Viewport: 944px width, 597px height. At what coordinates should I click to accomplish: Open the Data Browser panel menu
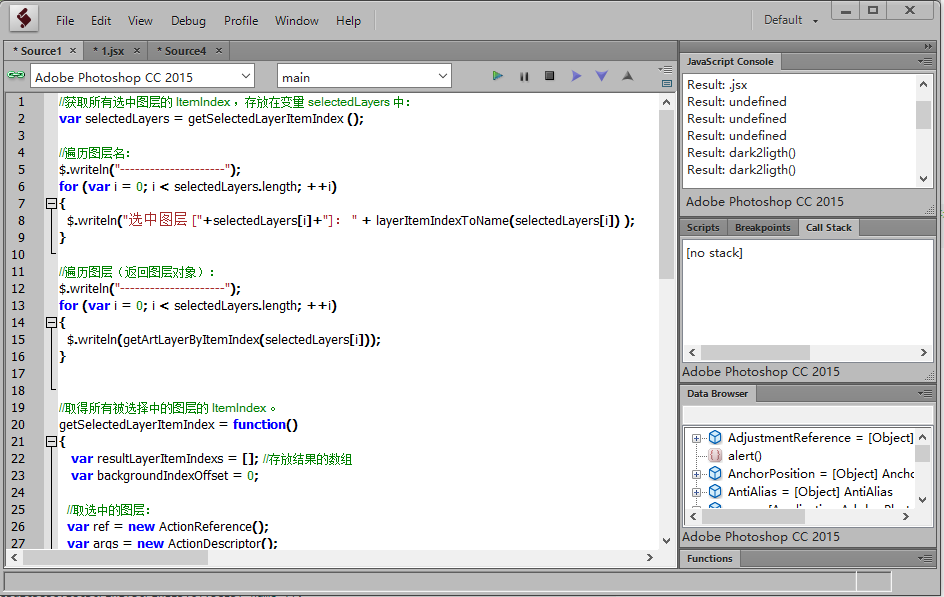(925, 394)
